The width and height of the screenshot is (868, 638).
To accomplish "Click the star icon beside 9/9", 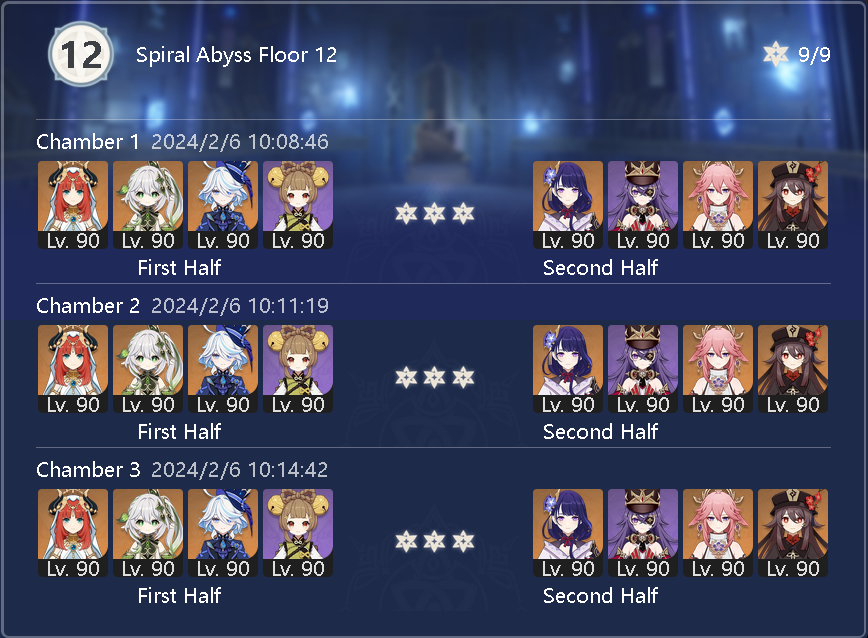I will [776, 54].
